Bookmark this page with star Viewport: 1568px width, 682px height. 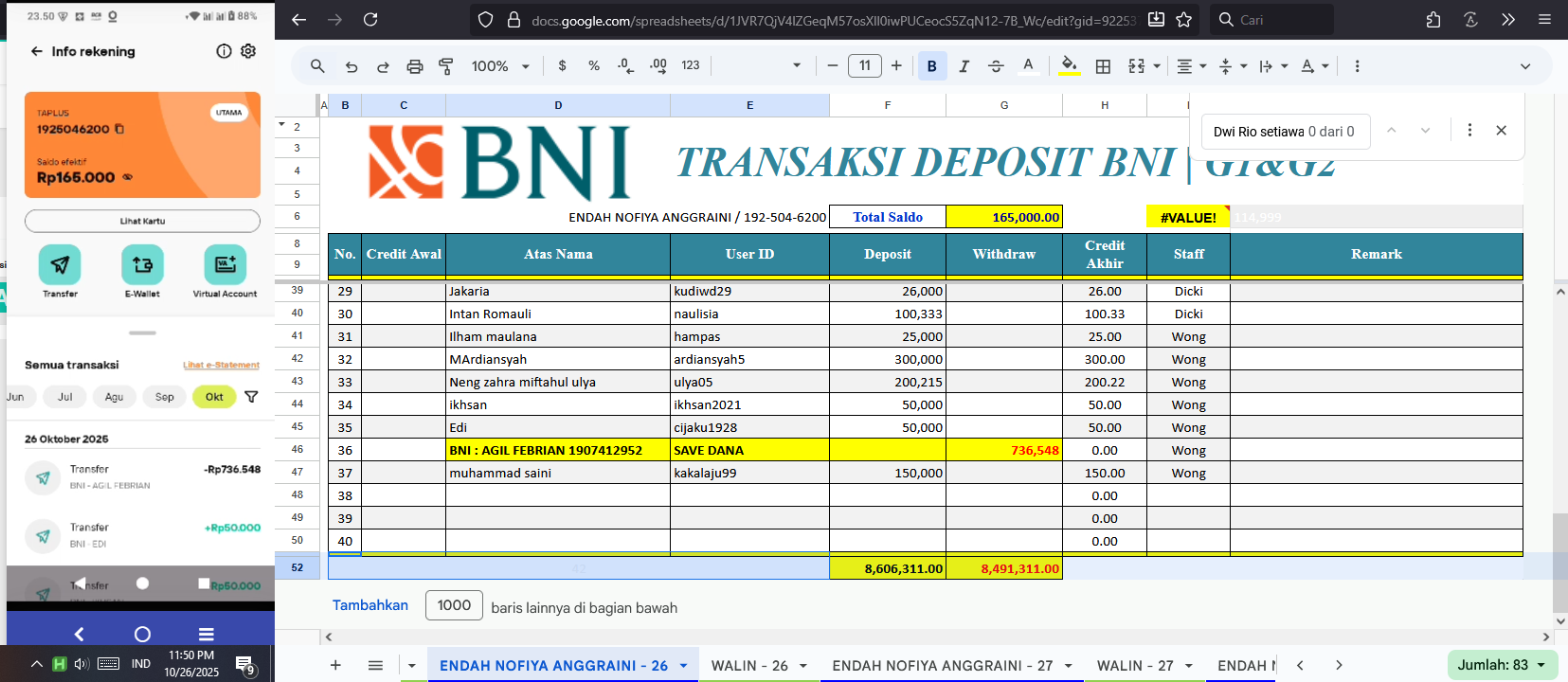tap(1183, 20)
